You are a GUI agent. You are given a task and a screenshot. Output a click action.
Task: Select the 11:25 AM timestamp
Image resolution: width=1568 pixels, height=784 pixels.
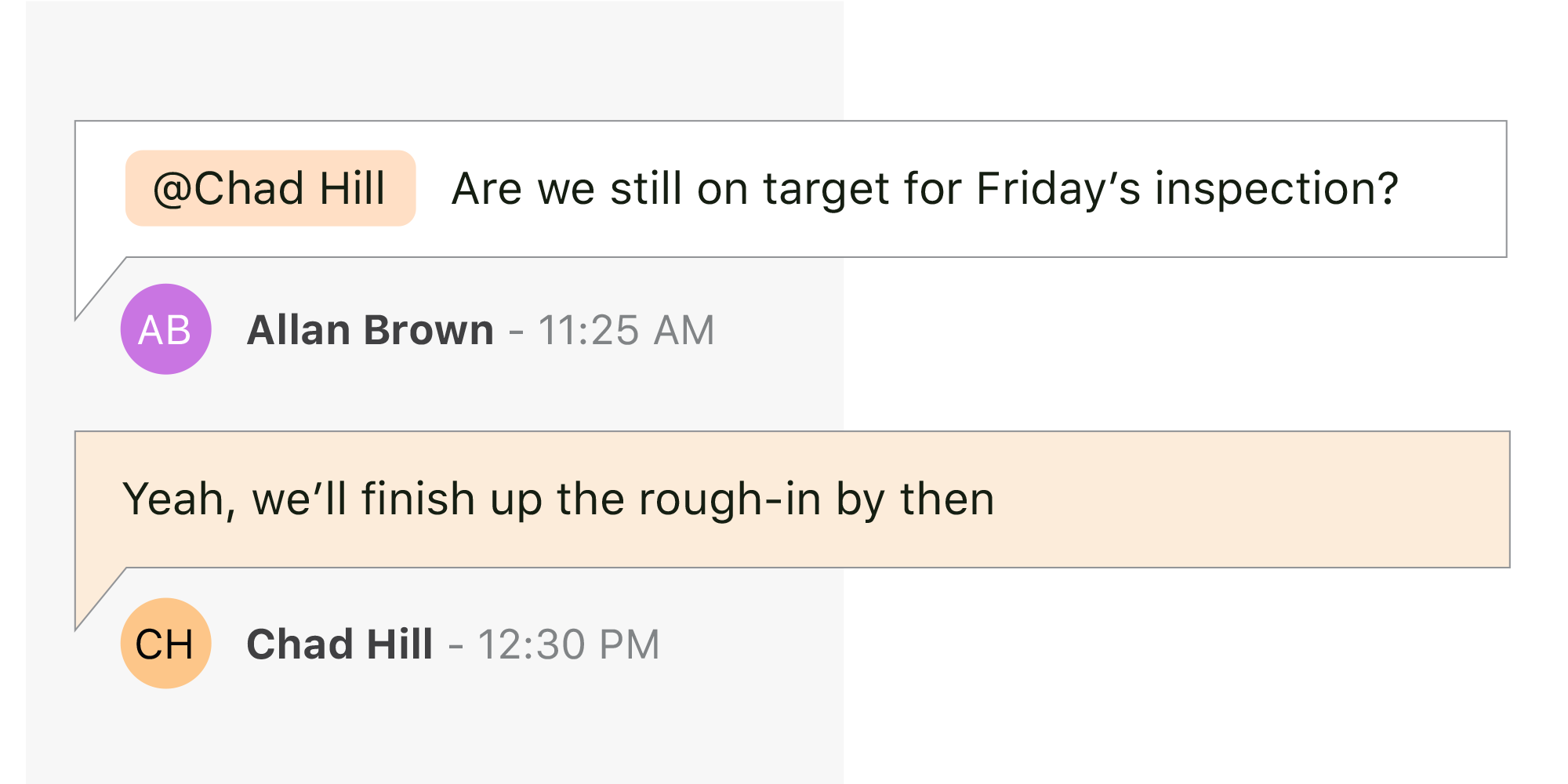pyautogui.click(x=626, y=330)
